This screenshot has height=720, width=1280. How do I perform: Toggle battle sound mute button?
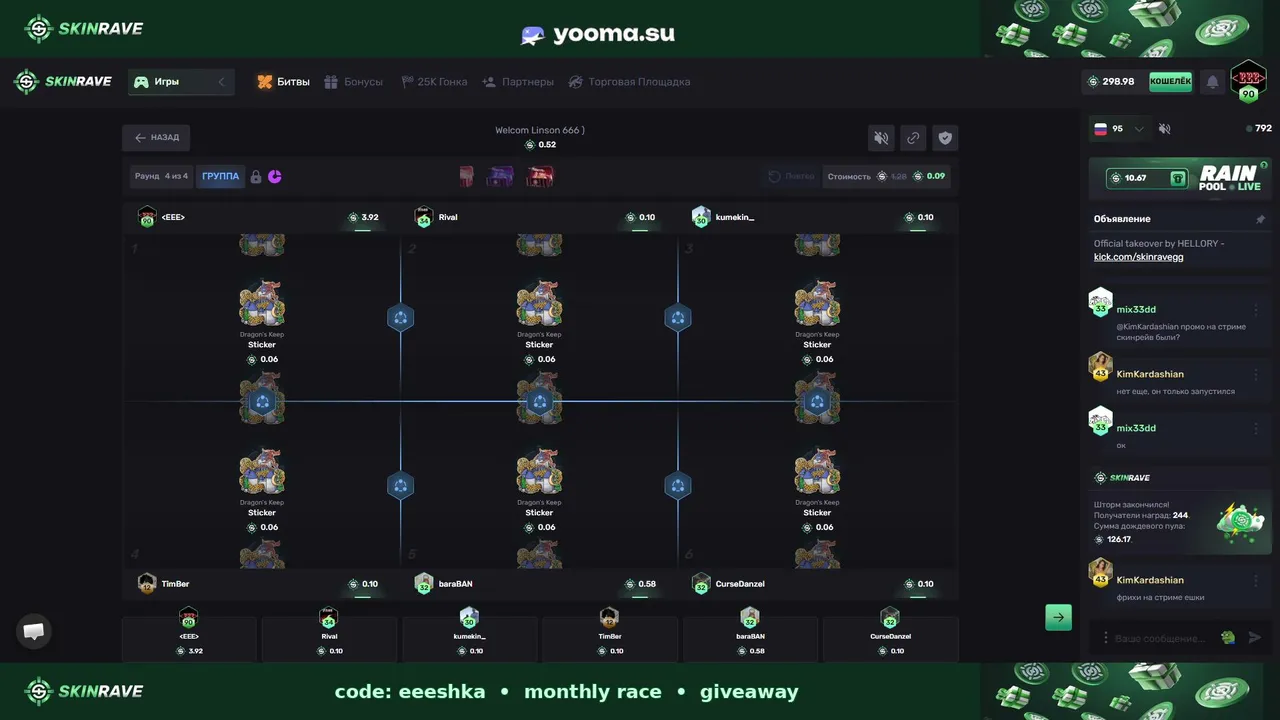tap(881, 138)
